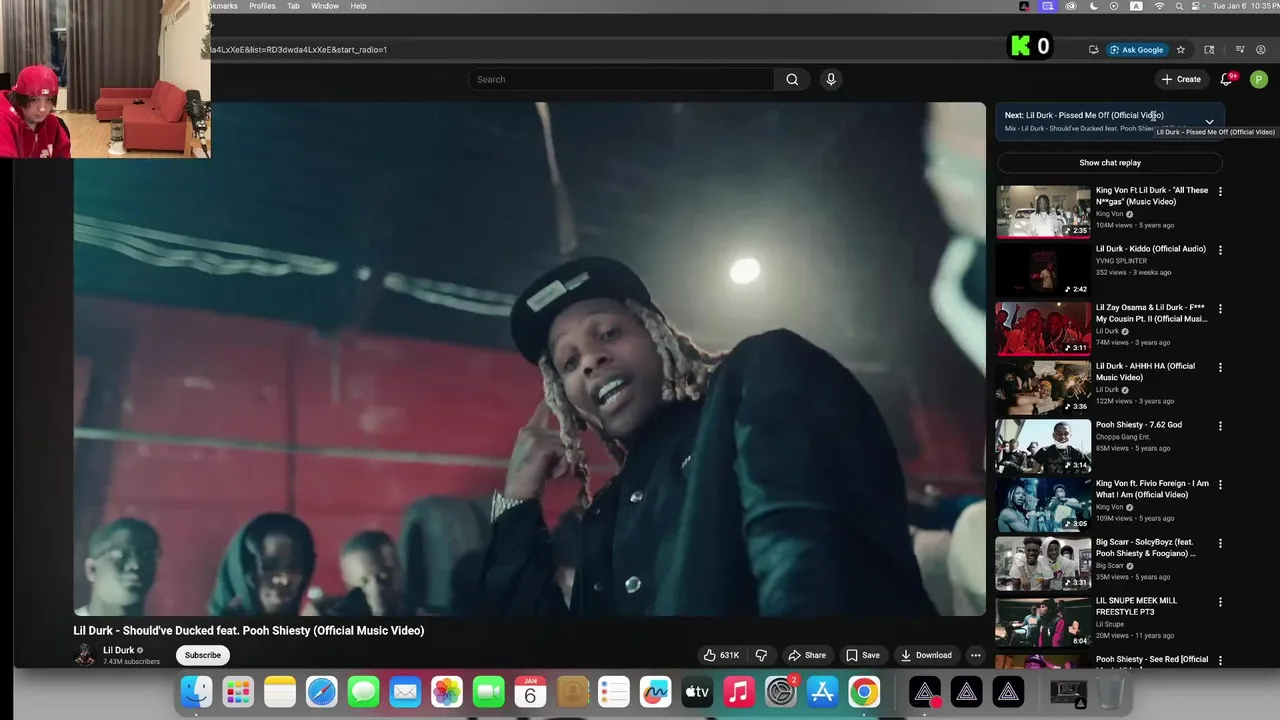The image size is (1280, 720).
Task: Share the Should've Ducked video
Action: (807, 655)
